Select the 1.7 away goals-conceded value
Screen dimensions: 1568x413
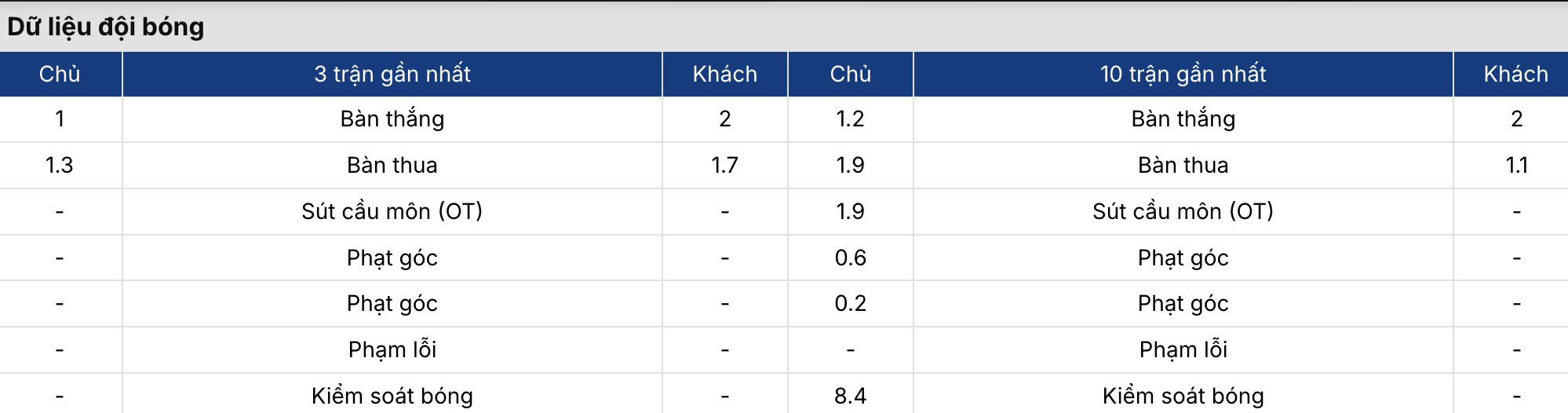(x=725, y=166)
